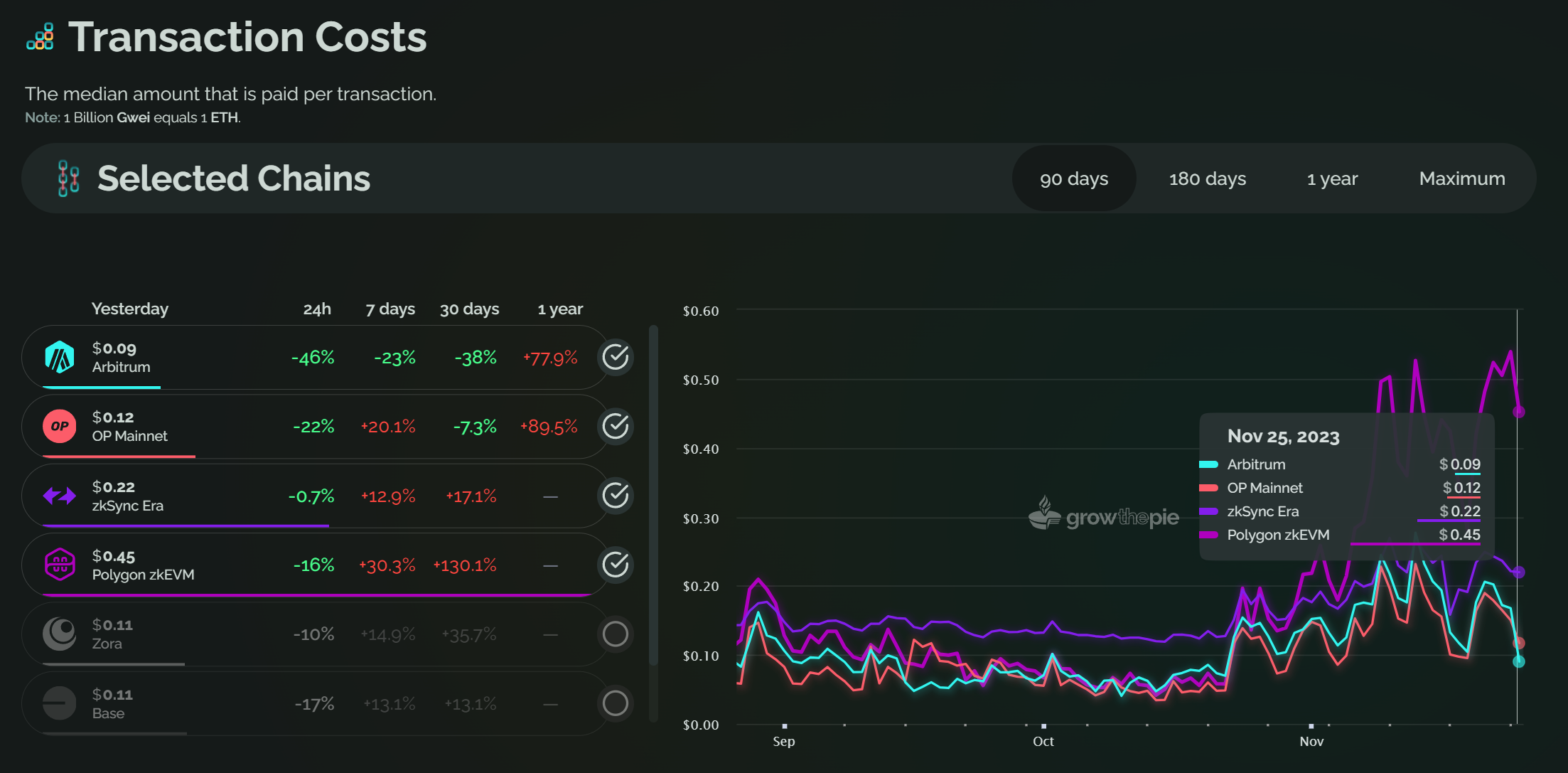Untick the Polygon zkEVM chain toggle

[616, 565]
